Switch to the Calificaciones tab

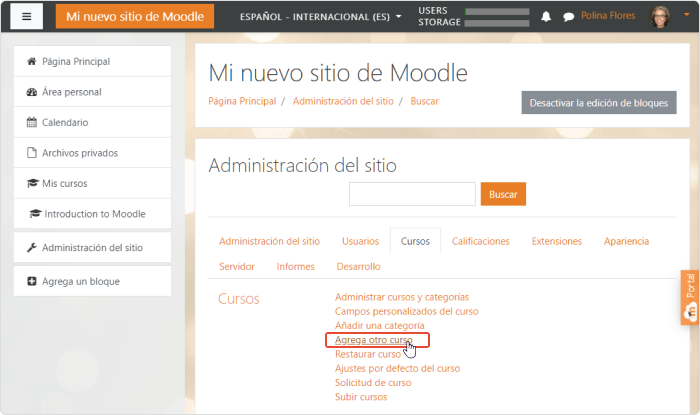pos(480,241)
